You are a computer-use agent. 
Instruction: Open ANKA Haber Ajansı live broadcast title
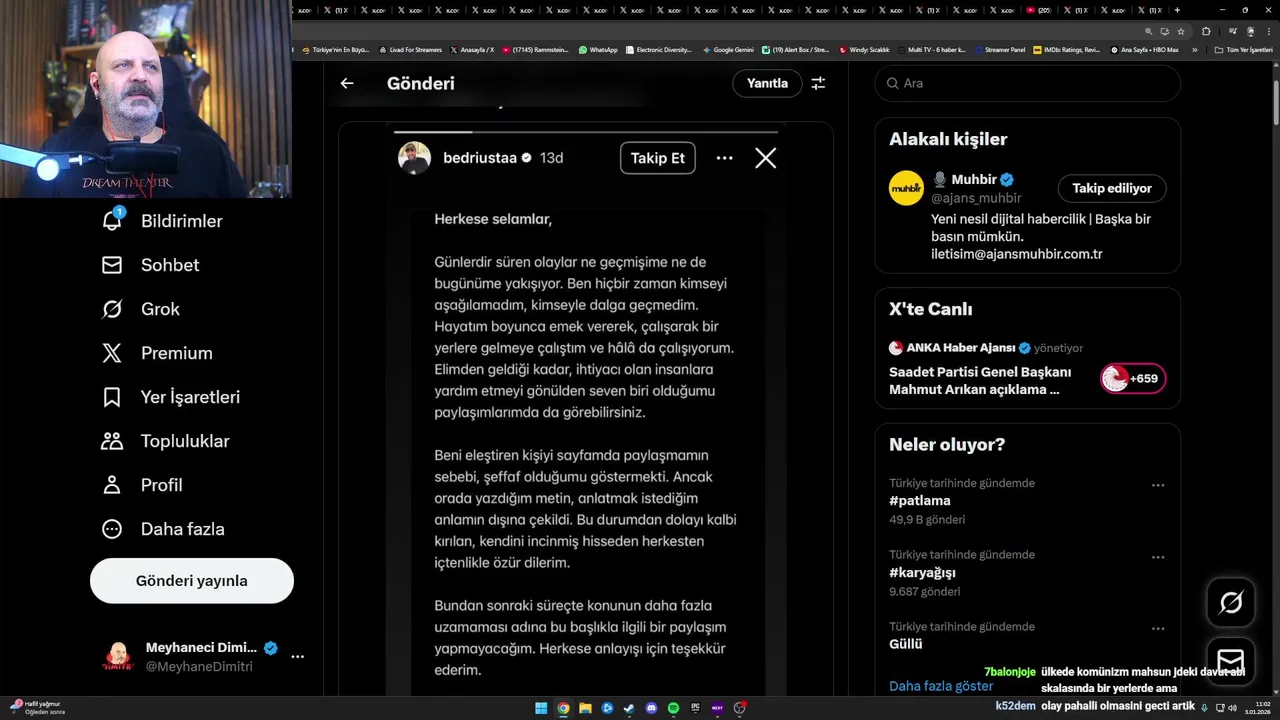tap(980, 381)
